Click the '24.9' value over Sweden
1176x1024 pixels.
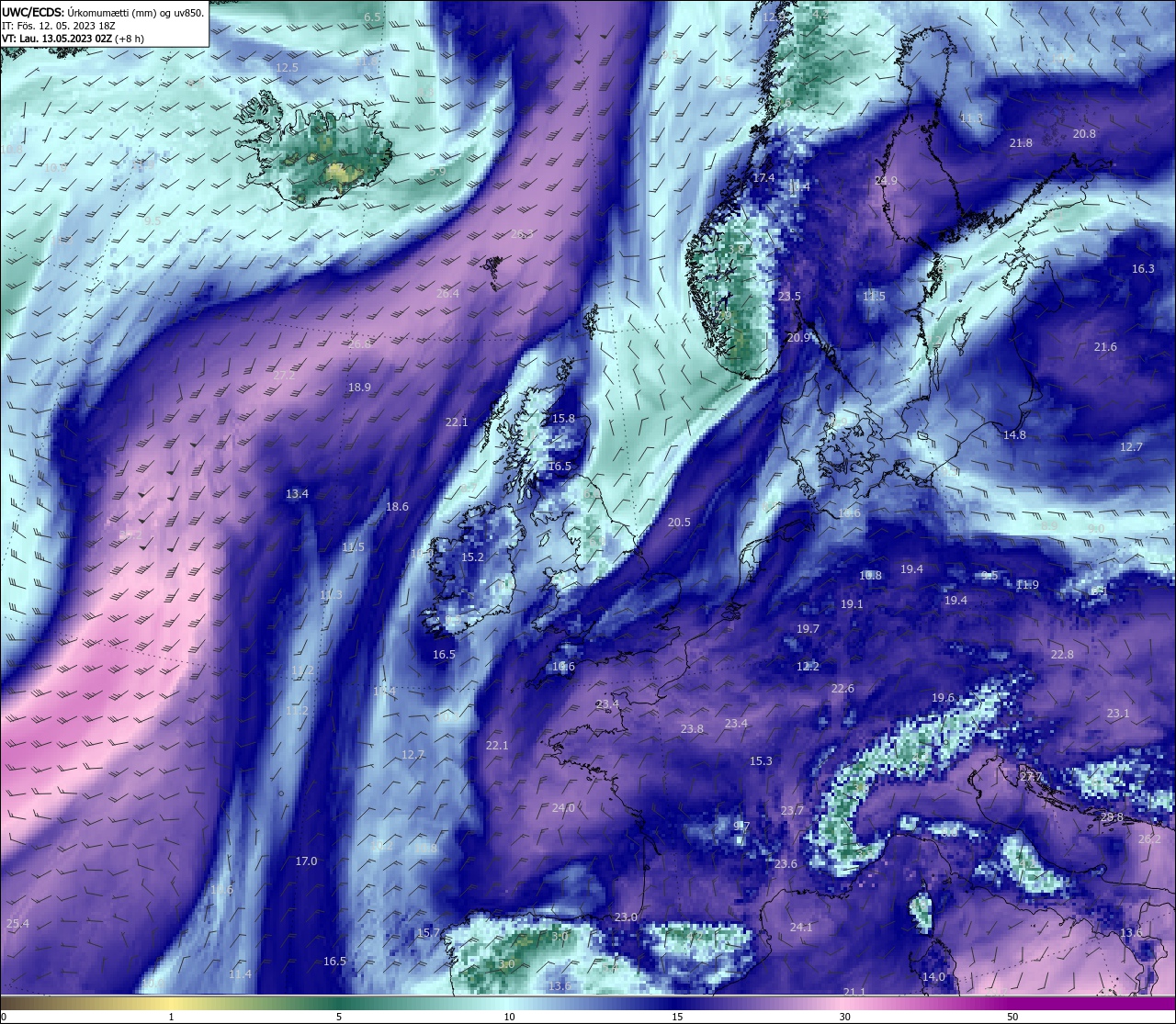[x=886, y=182]
